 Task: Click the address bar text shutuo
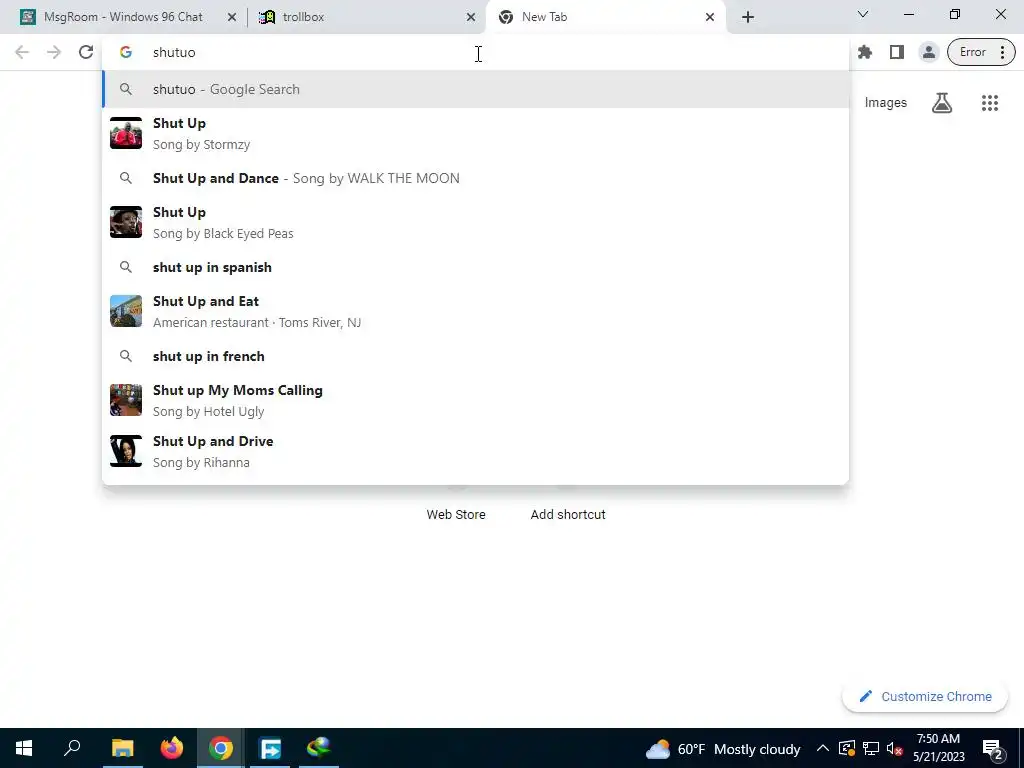[x=174, y=52]
